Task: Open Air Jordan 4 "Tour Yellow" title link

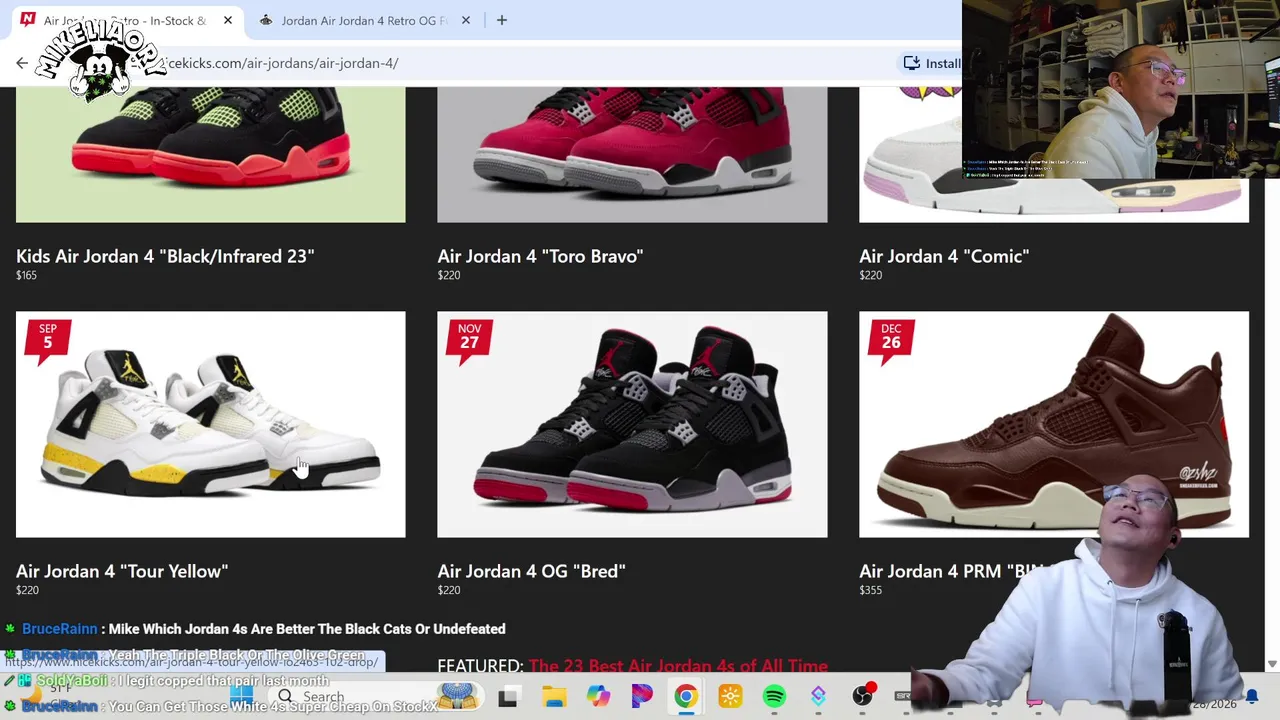Action: click(x=122, y=571)
